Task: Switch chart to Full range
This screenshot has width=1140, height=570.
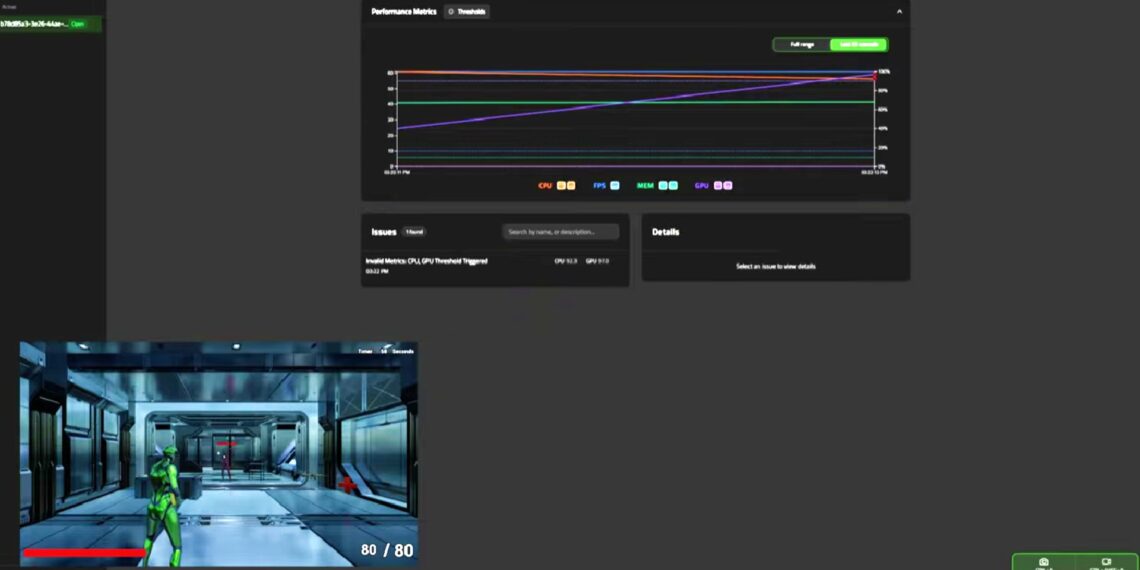Action: tap(802, 45)
